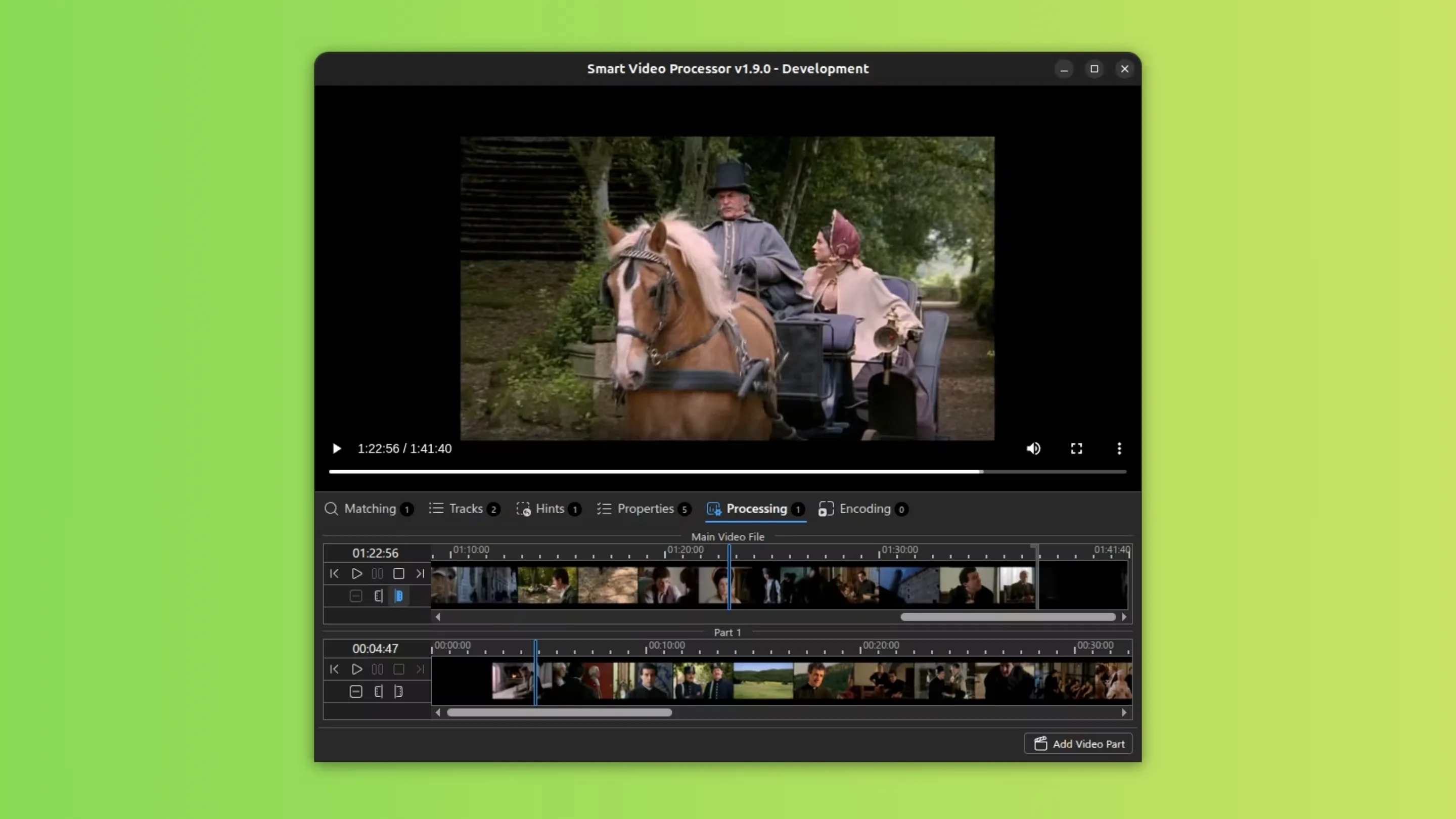Jump to start of Main Video File timeline
The image size is (1456, 819).
tap(334, 574)
